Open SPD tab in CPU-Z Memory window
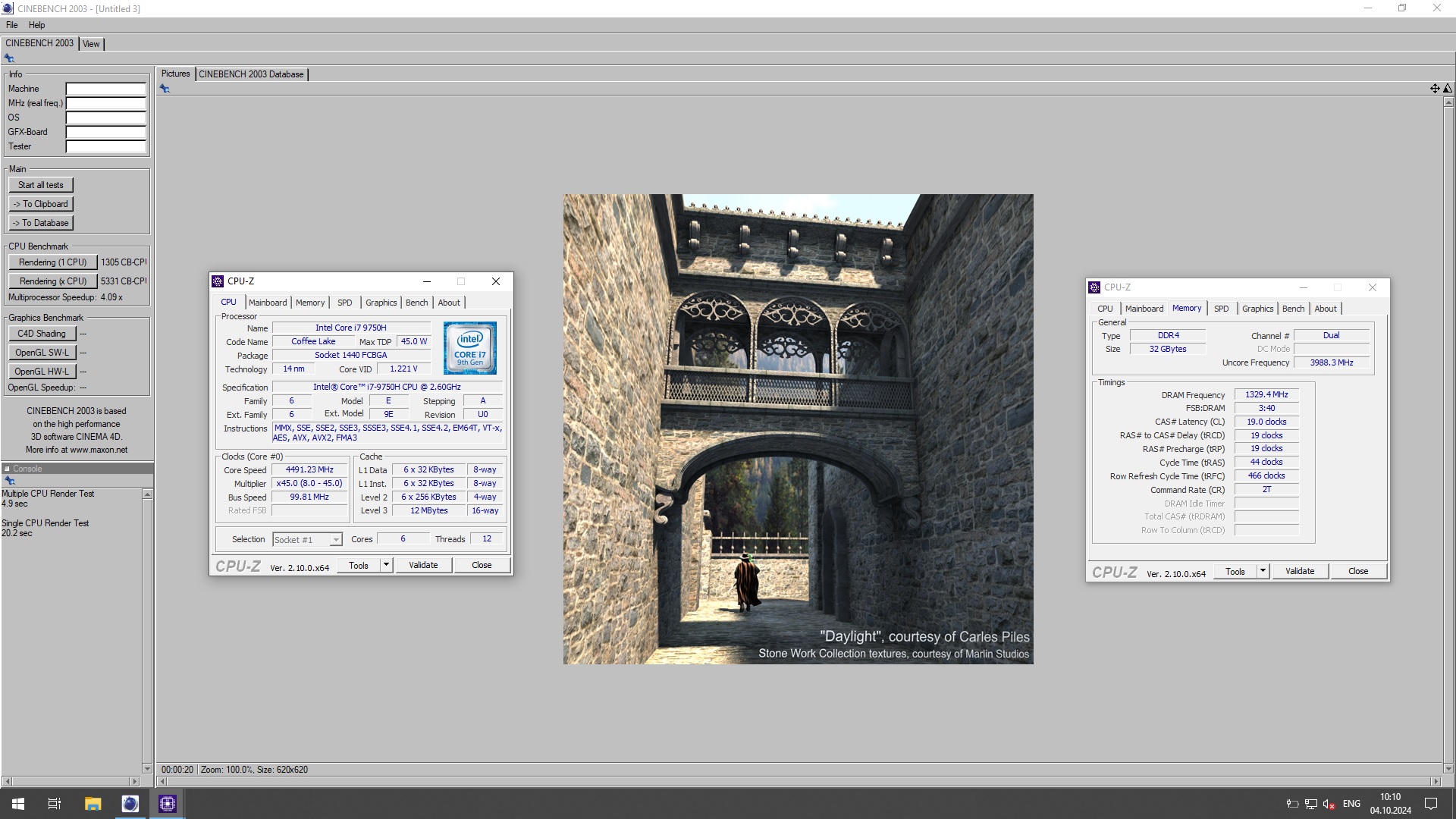This screenshot has width=1456, height=819. coord(1222,309)
